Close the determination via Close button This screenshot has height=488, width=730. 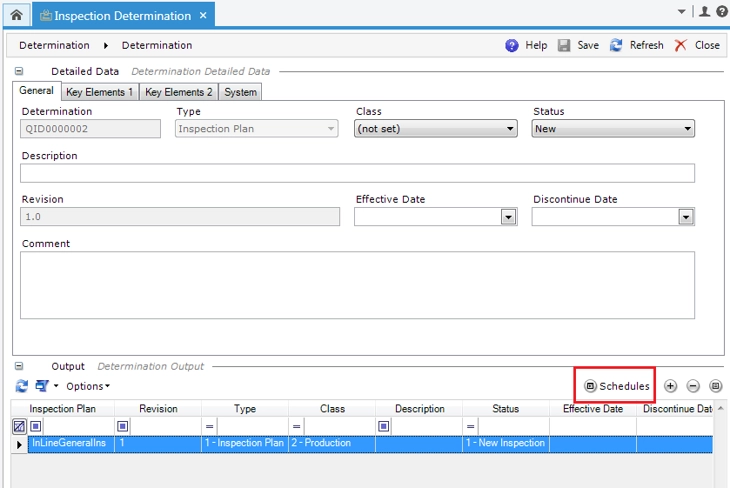pos(697,45)
